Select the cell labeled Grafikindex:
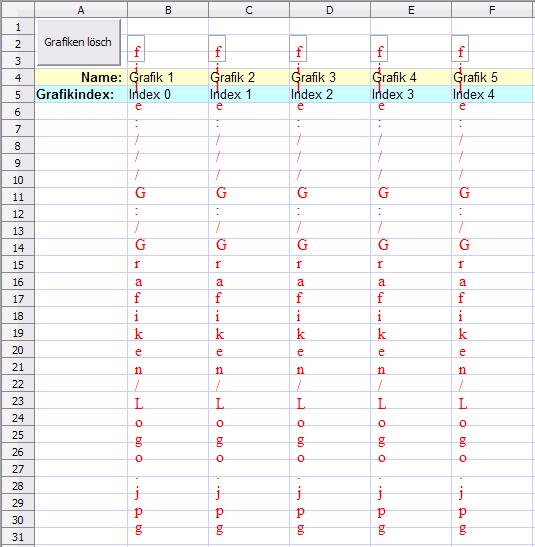This screenshot has width=535, height=547. [x=81, y=95]
